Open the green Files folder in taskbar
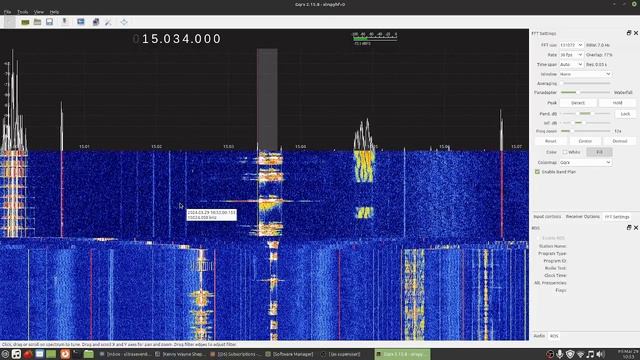The width and height of the screenshot is (640, 360). click(89, 354)
